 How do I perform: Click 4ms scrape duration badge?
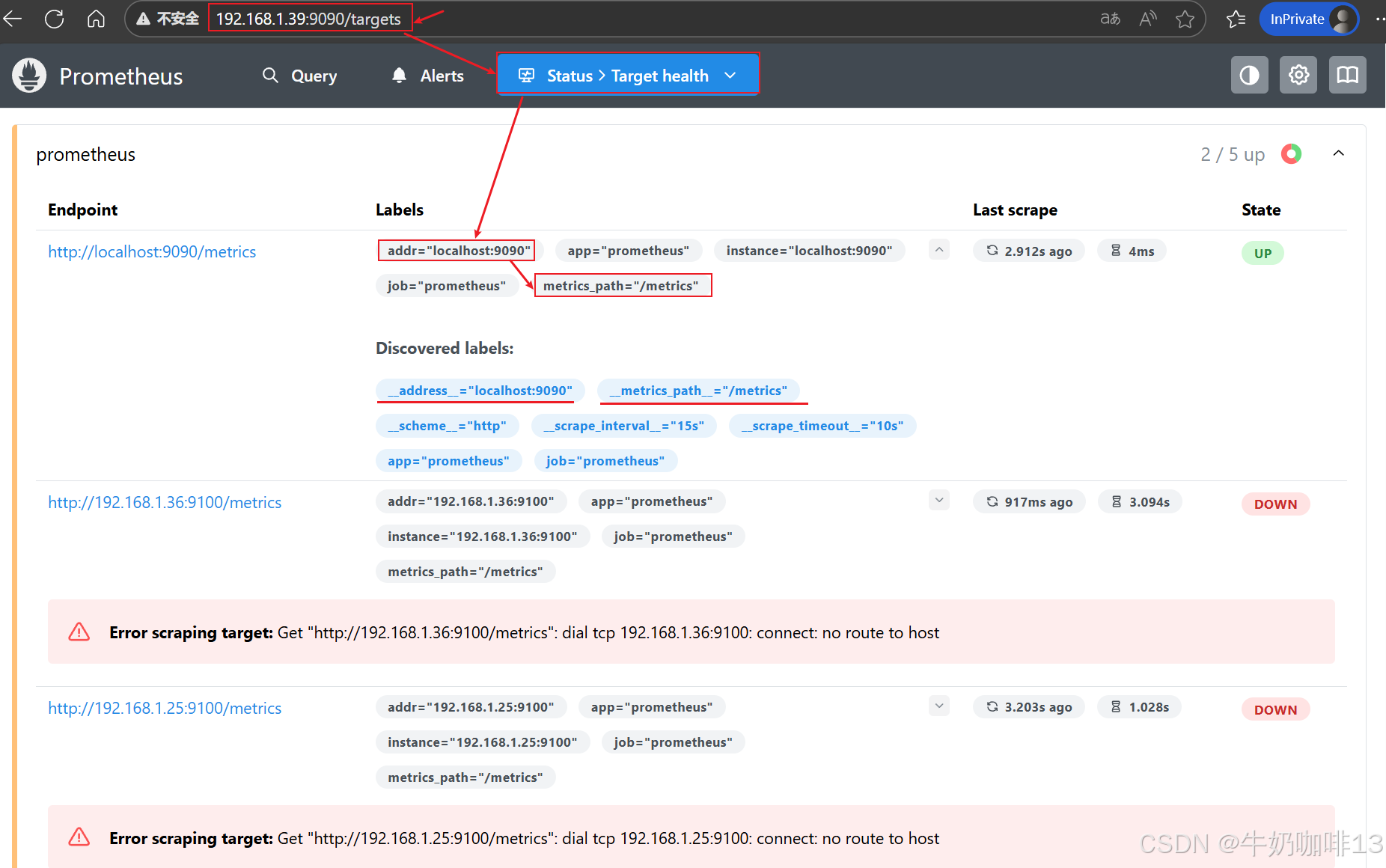(x=1132, y=251)
